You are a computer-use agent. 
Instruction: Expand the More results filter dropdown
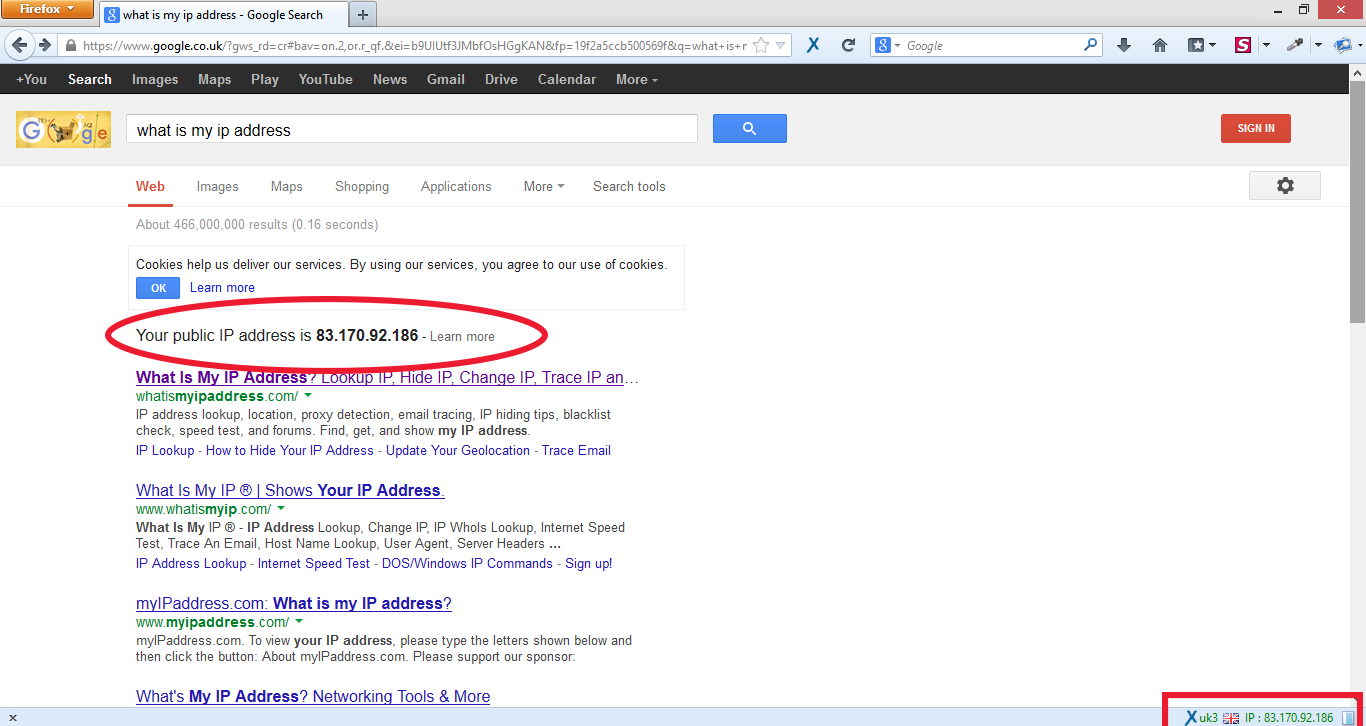(x=544, y=186)
